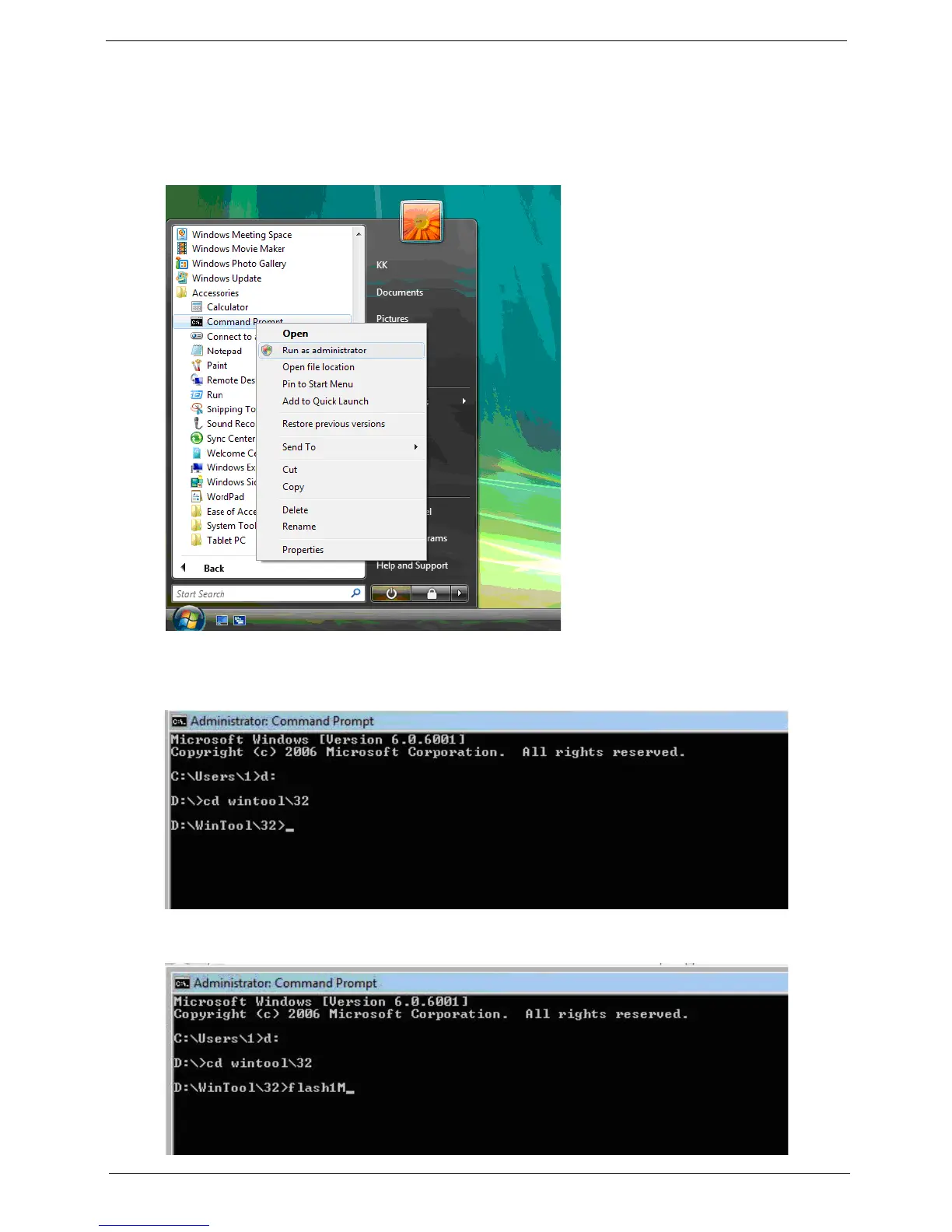
Task: Open Documents from the Start menu
Action: (x=400, y=292)
